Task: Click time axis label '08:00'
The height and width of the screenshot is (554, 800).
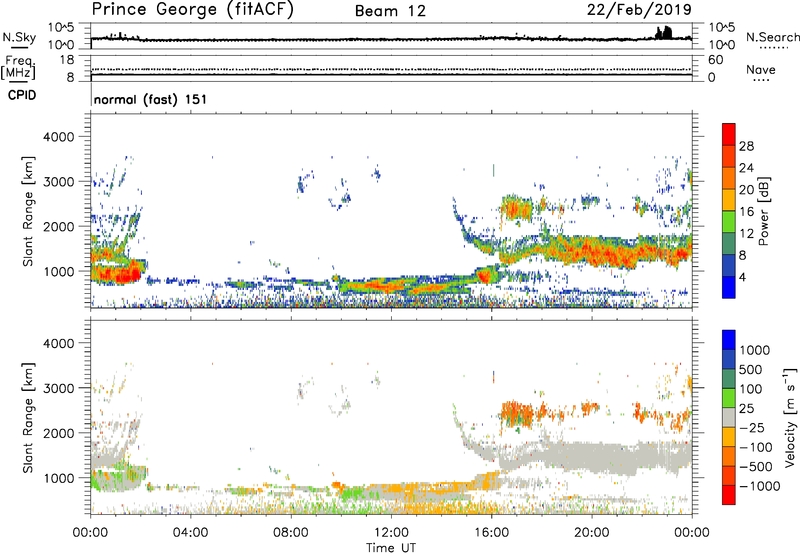Action: pos(291,533)
